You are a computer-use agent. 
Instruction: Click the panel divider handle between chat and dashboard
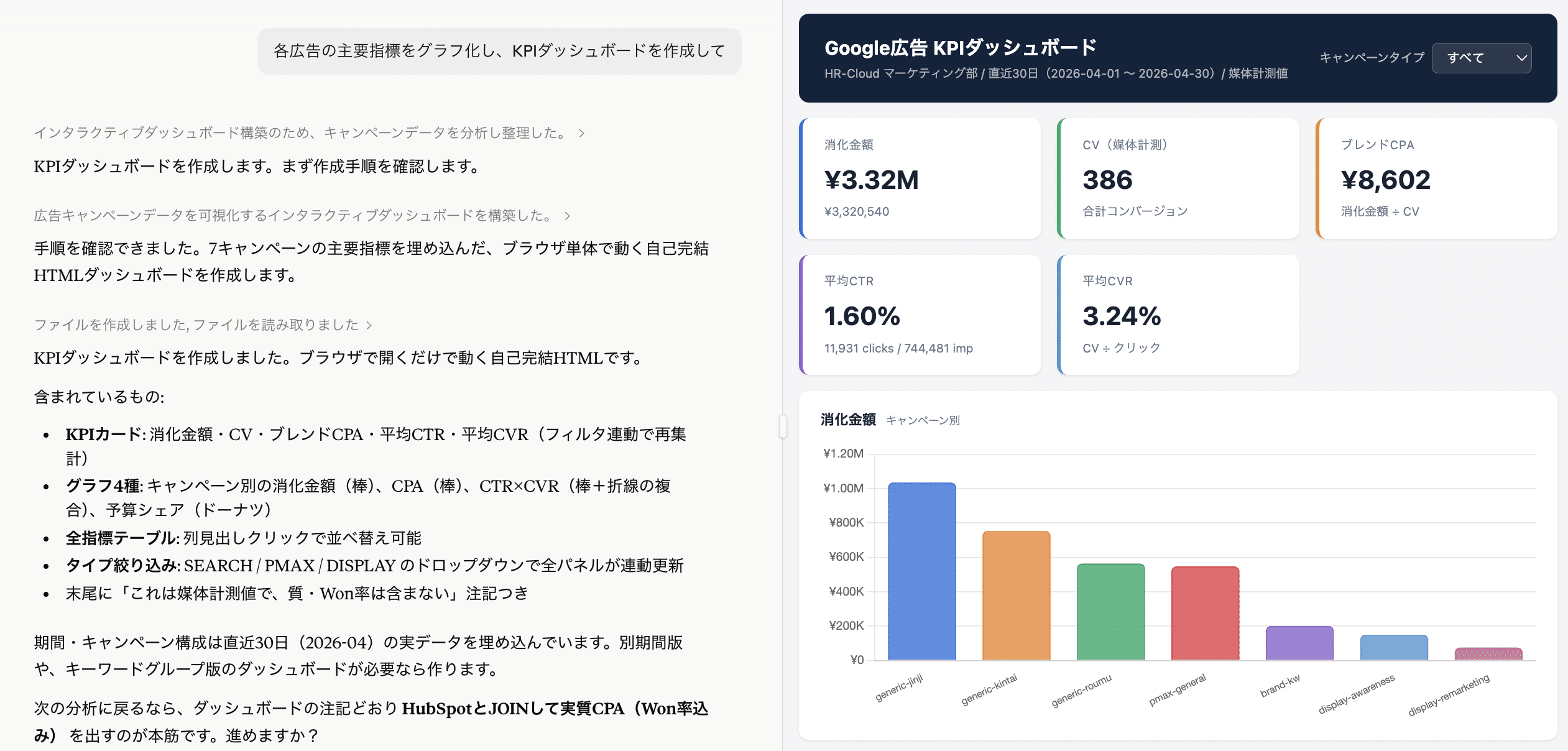point(783,426)
